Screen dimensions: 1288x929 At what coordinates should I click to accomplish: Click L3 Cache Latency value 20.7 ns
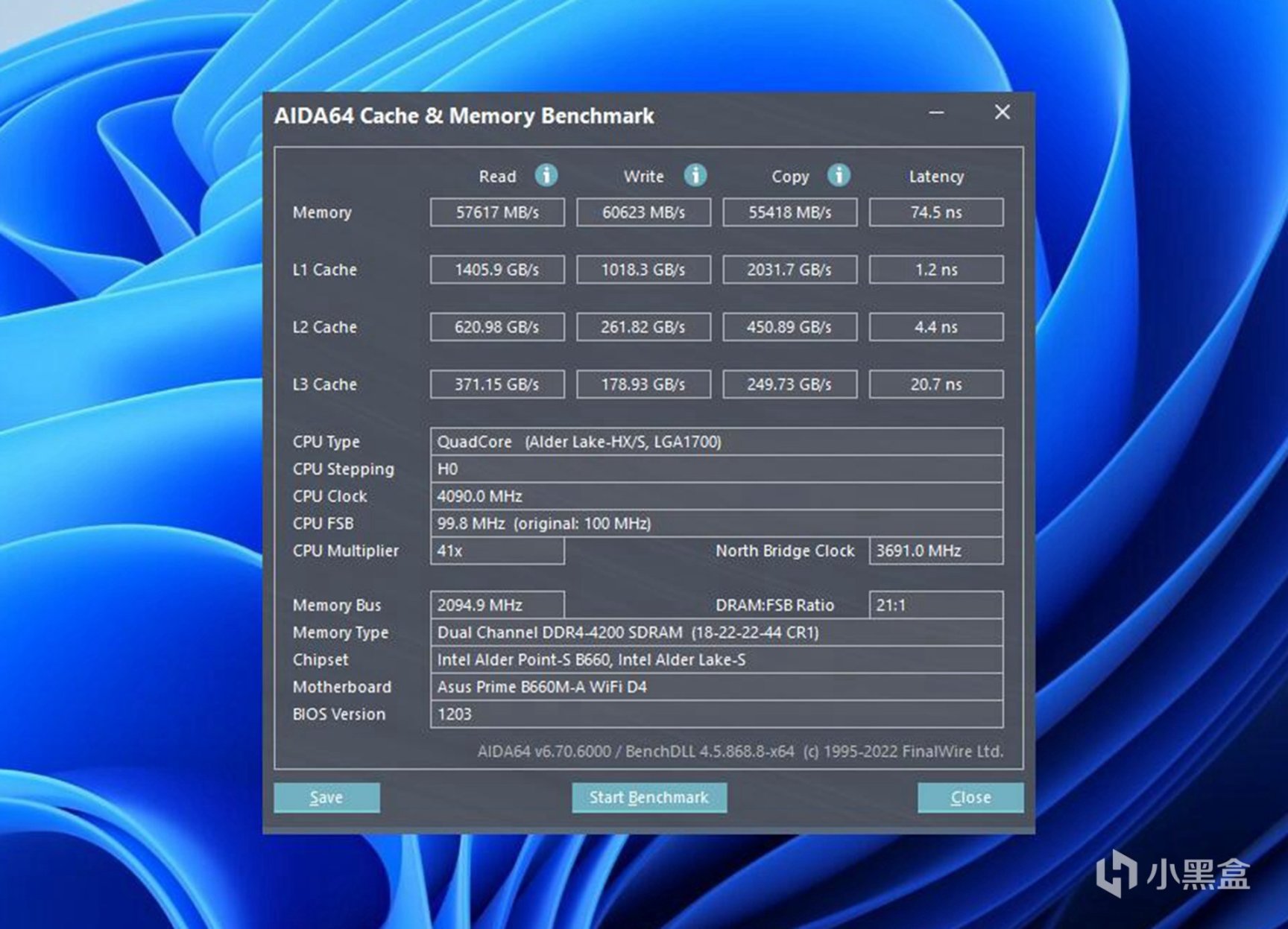click(936, 384)
